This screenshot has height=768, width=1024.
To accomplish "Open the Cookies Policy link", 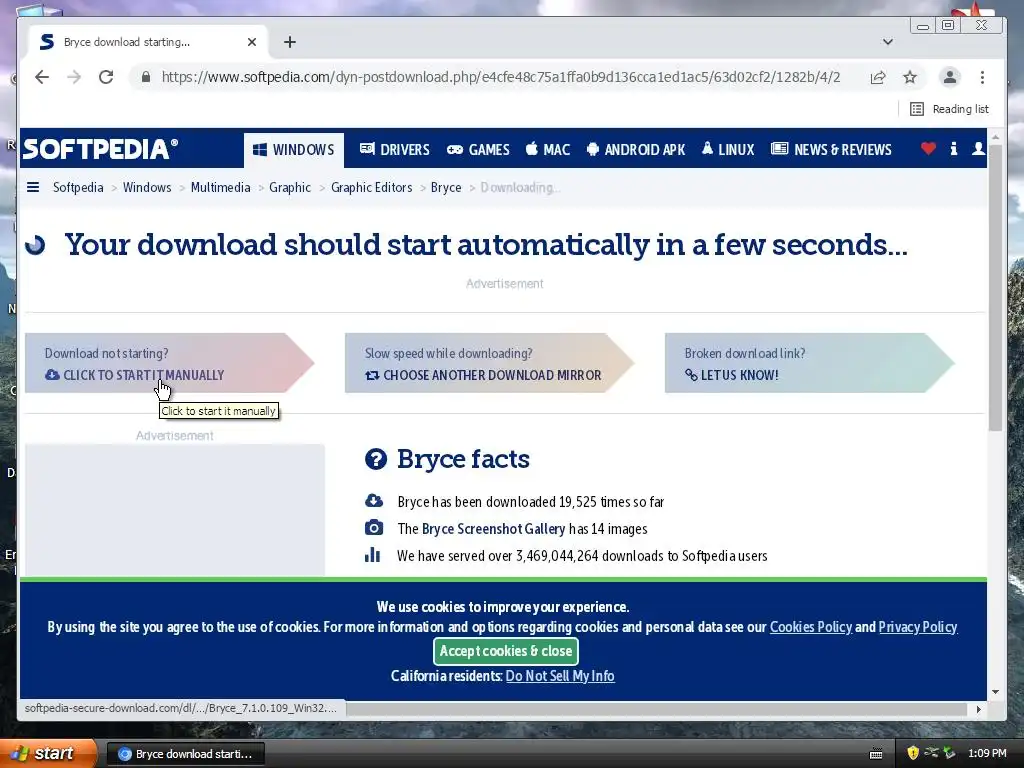I will pyautogui.click(x=811, y=627).
